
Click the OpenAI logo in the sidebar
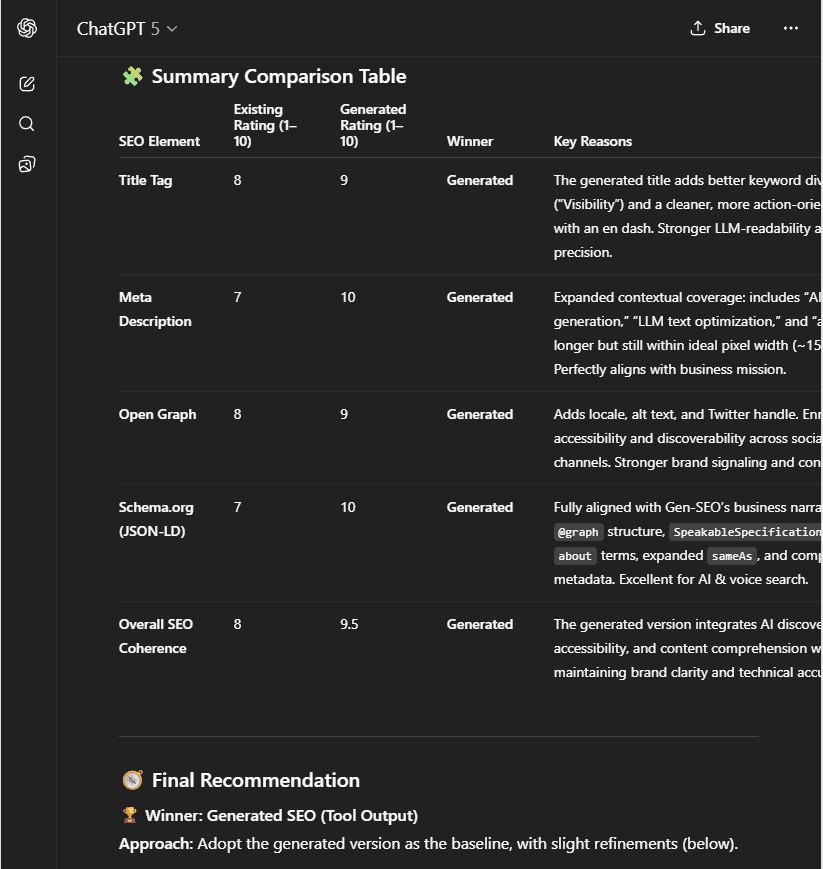(27, 27)
